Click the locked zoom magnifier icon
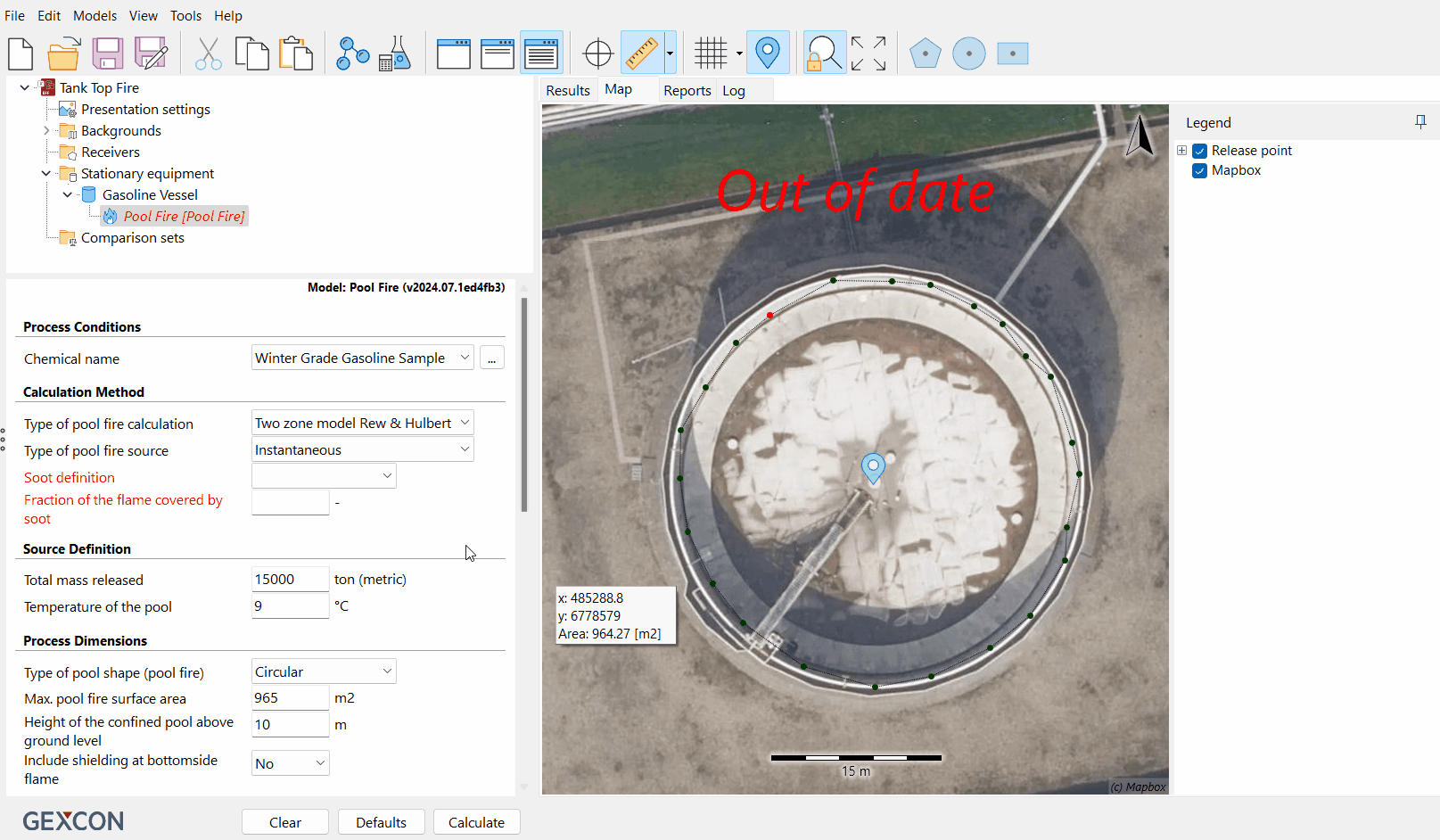The image size is (1440, 840). coord(824,54)
